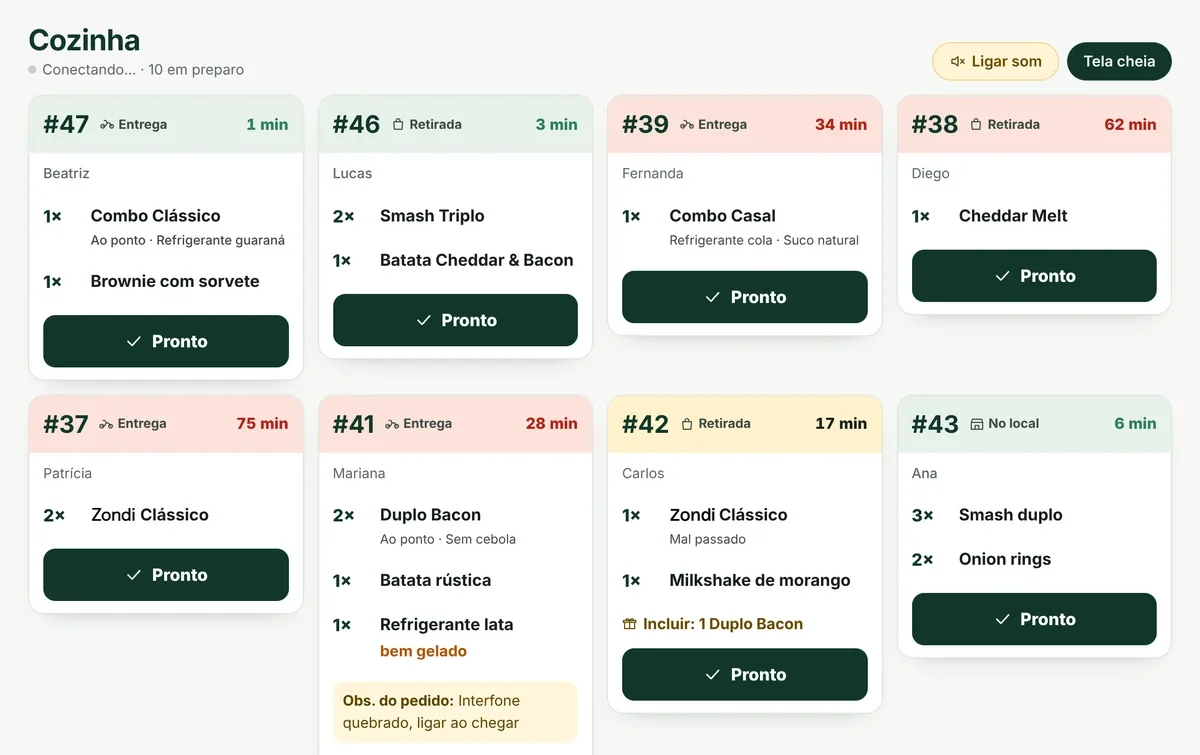
Task: Click the 'Obs. do pedido' note on order #41
Action: click(455, 712)
